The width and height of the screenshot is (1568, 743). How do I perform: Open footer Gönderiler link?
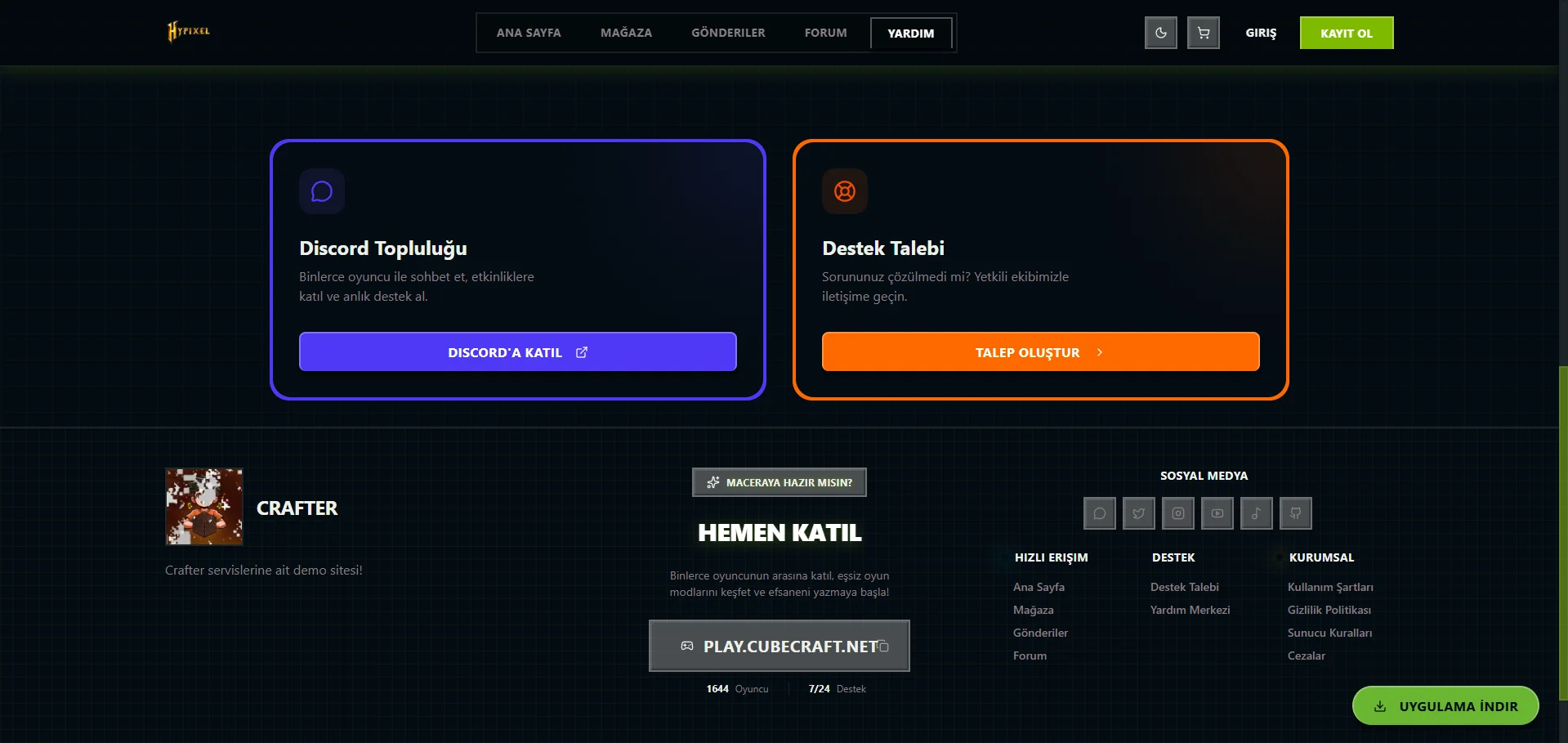(x=1040, y=633)
